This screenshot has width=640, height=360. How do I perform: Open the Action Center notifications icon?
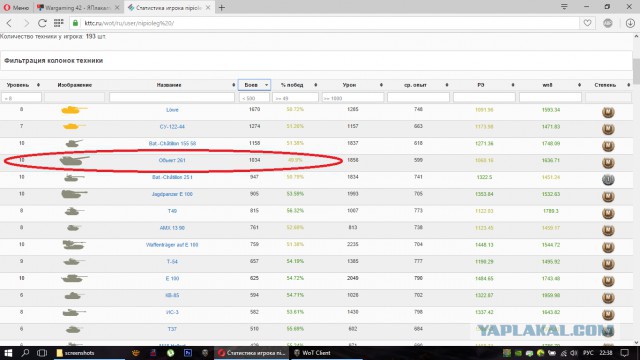(x=624, y=353)
